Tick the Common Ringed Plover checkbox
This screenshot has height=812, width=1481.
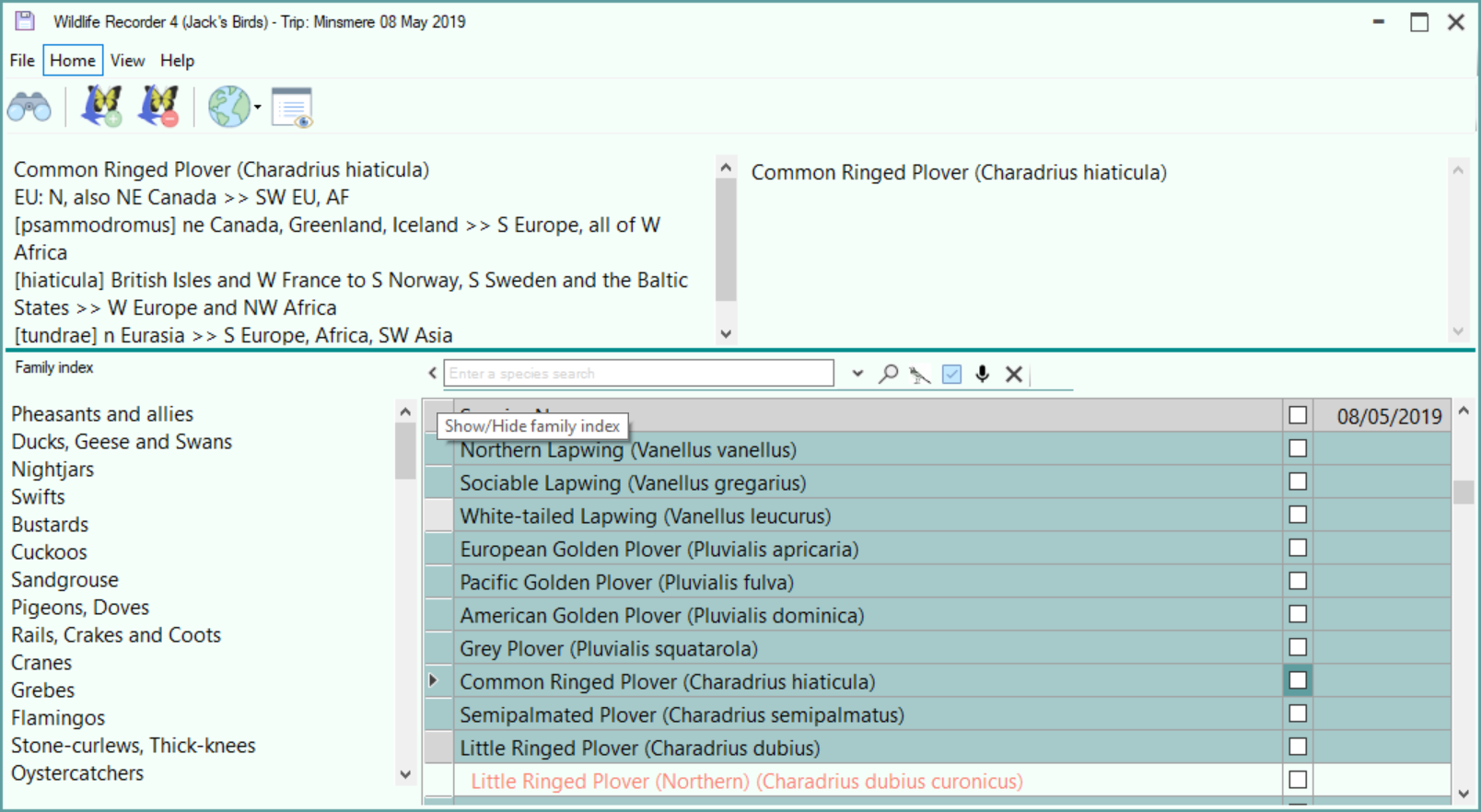coord(1298,680)
